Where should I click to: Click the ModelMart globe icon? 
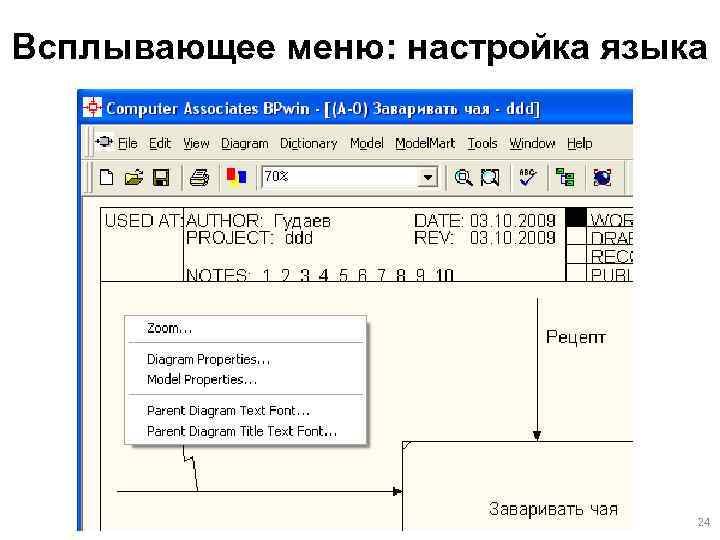tap(602, 177)
